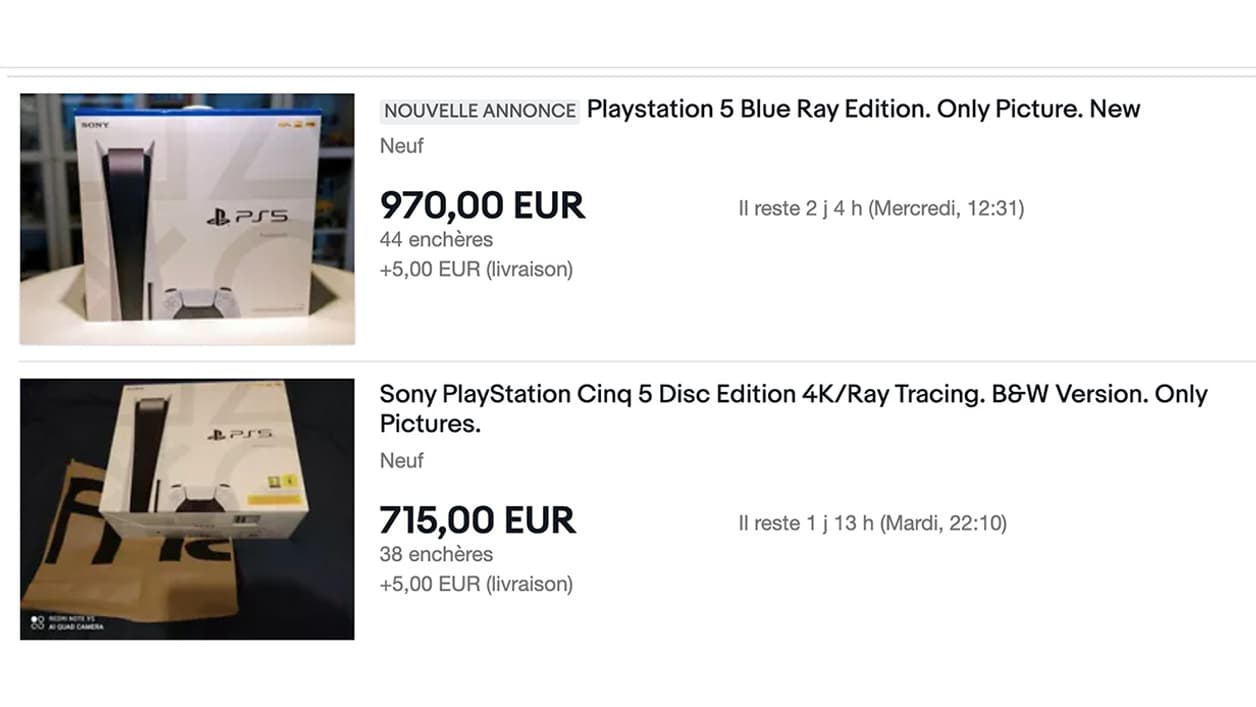Click 'Neuf' condition under the Disc Edition listing
This screenshot has height=707, width=1256.
point(402,461)
